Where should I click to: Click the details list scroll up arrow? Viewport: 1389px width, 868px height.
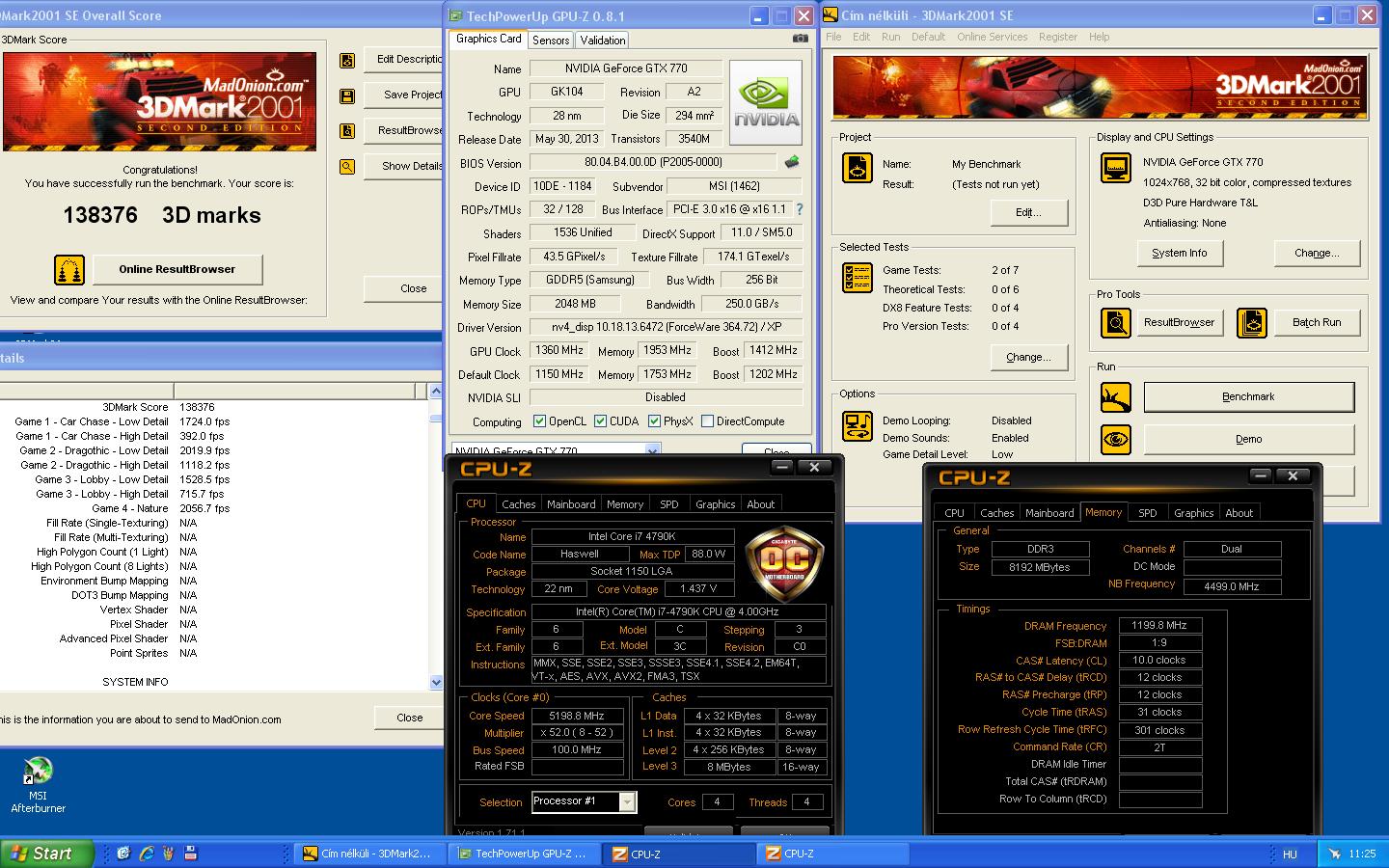pos(436,391)
